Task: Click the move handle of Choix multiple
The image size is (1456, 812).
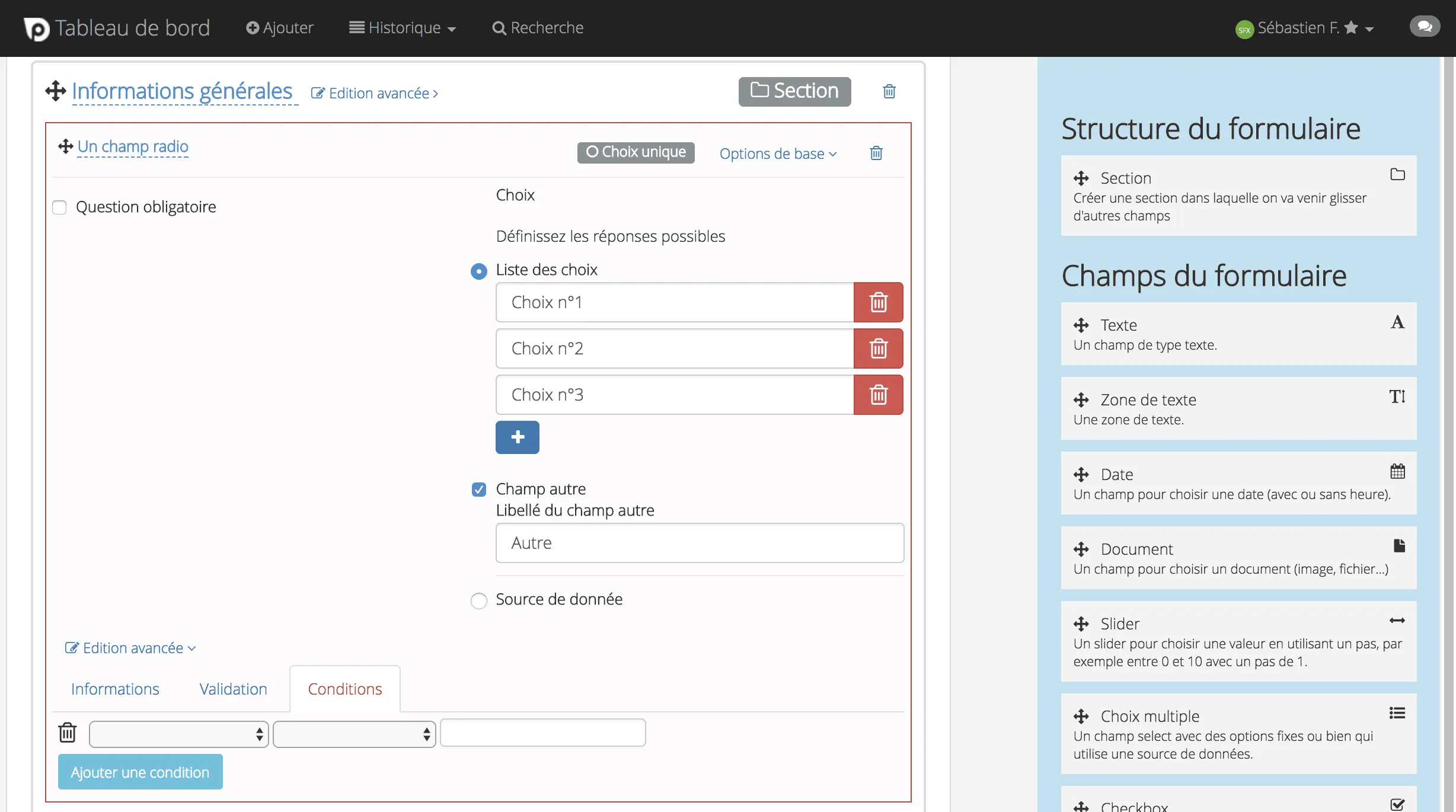Action: [1081, 716]
